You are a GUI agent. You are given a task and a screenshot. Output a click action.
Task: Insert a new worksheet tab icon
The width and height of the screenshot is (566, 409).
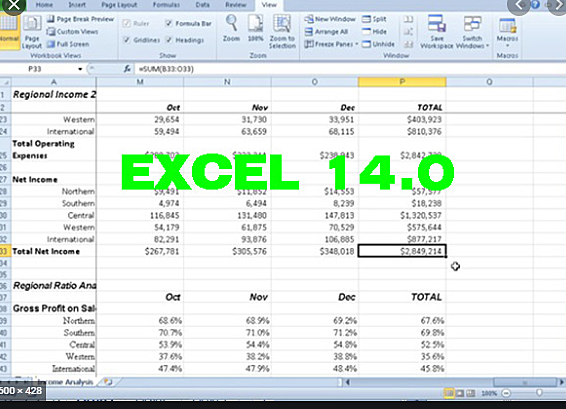(108, 381)
